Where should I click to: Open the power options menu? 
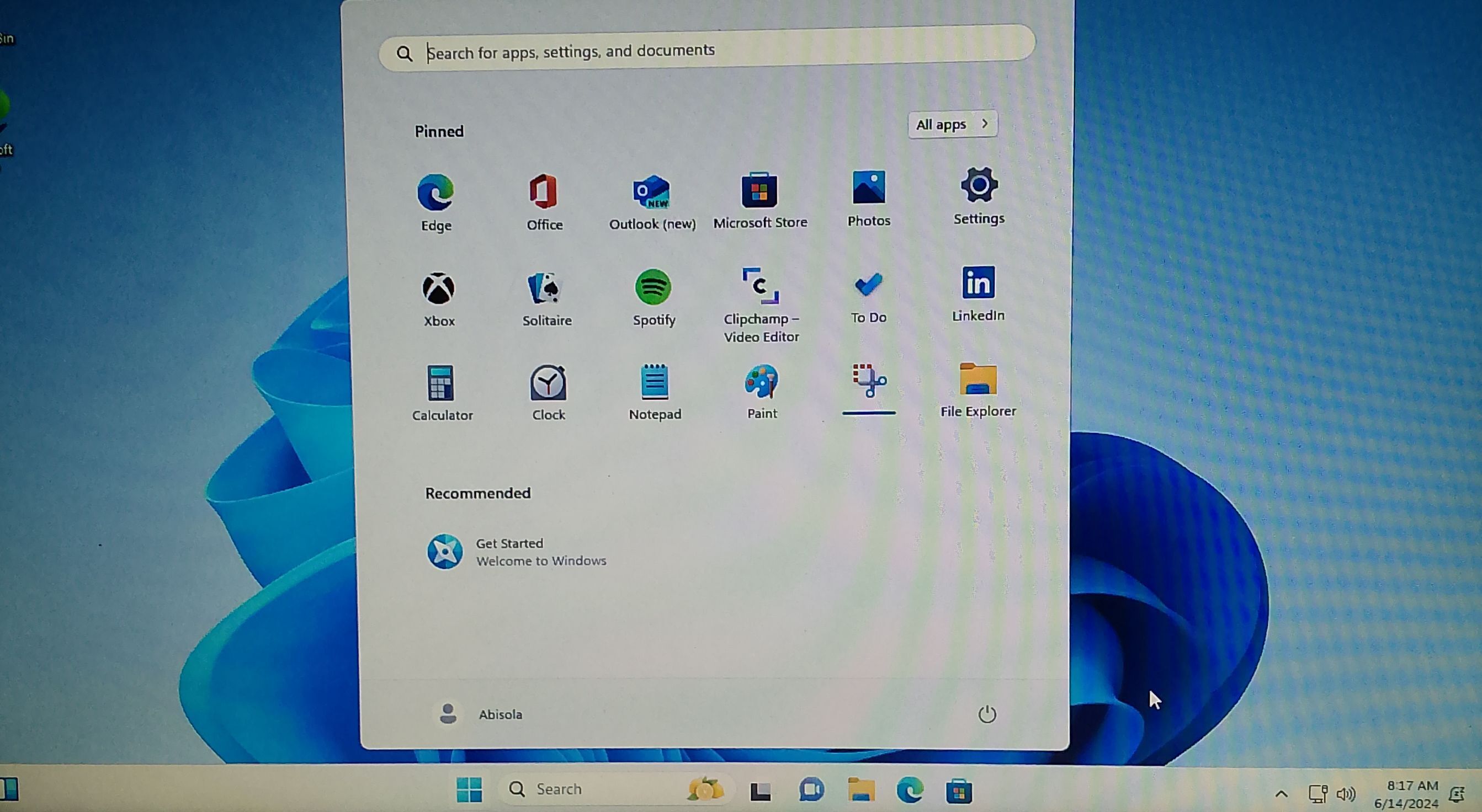(x=987, y=714)
